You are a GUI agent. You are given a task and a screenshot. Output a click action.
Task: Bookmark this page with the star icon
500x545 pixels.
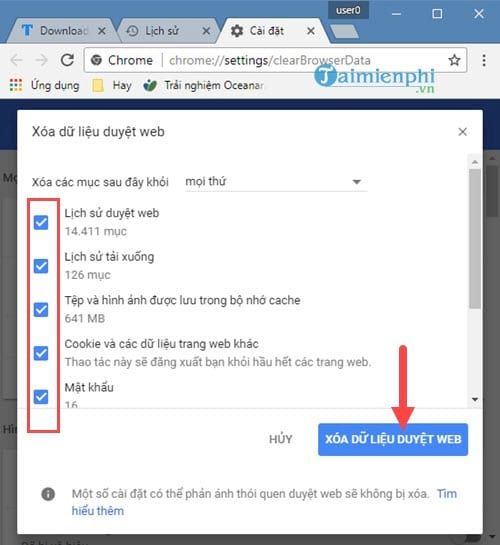(x=454, y=60)
